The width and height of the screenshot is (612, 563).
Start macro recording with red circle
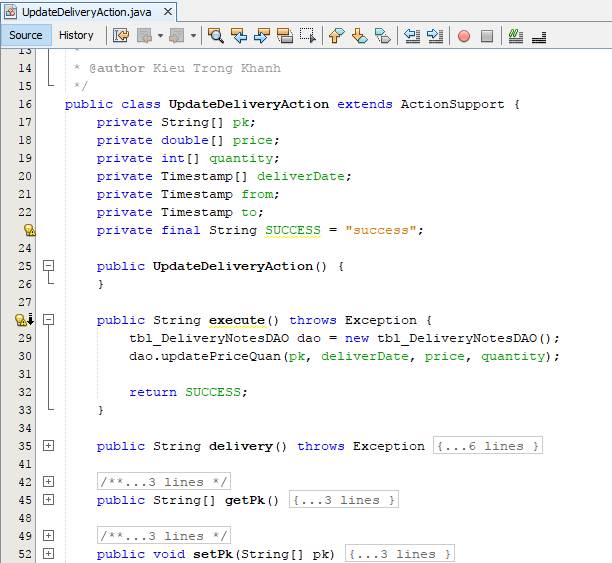coord(464,36)
